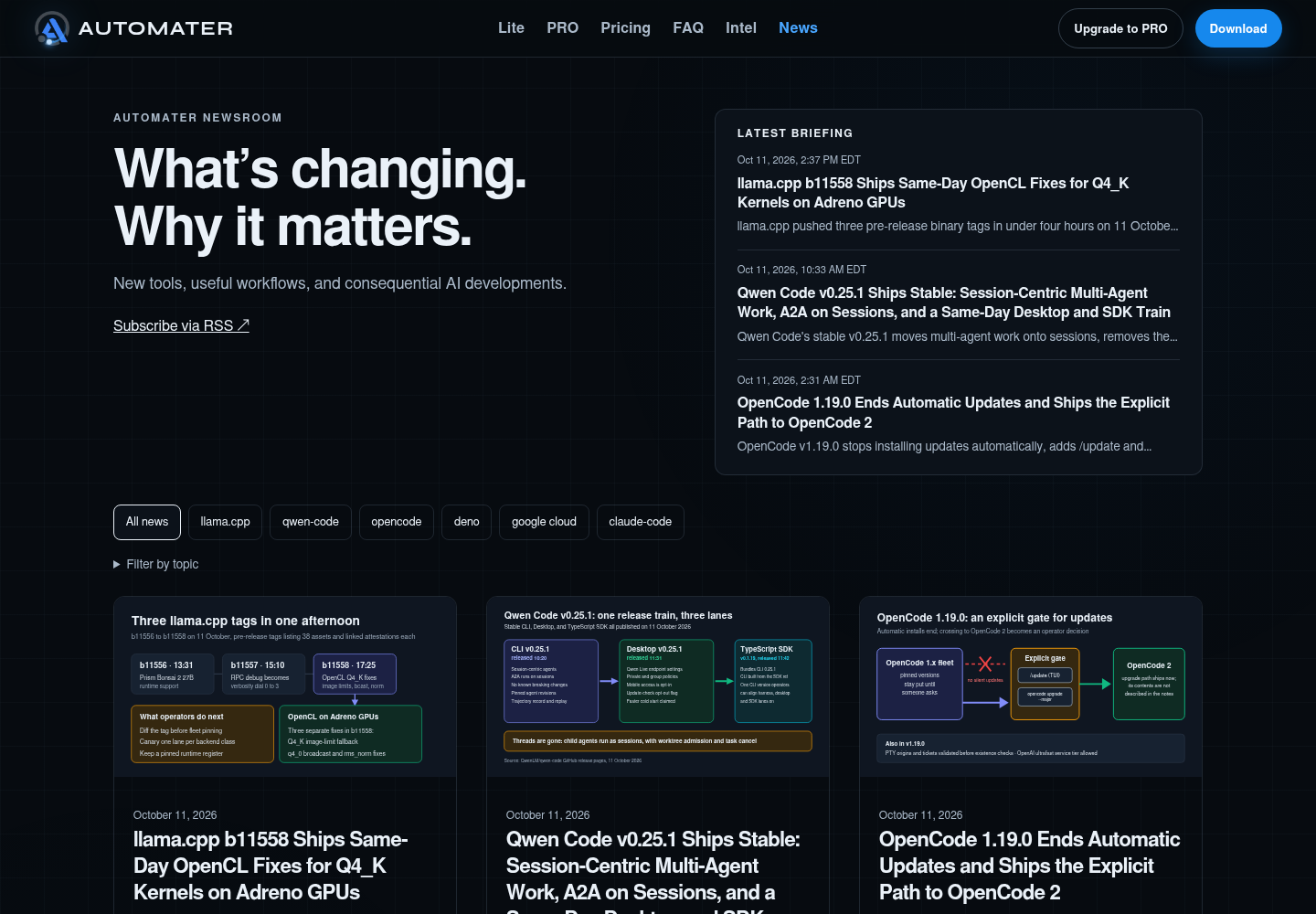
Task: Open the llama.cpp tags diagram thumbnail
Action: coord(285,687)
